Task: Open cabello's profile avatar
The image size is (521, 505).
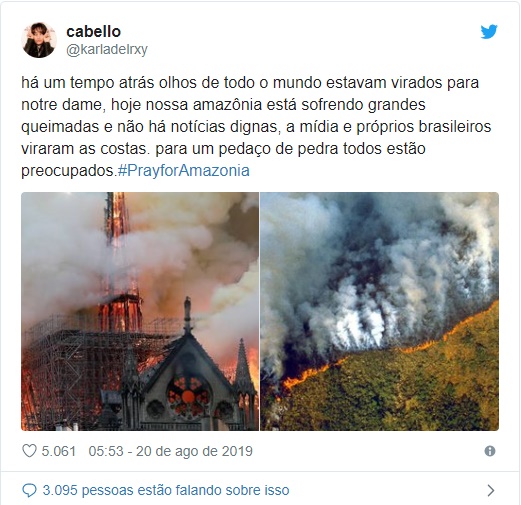Action: click(39, 40)
